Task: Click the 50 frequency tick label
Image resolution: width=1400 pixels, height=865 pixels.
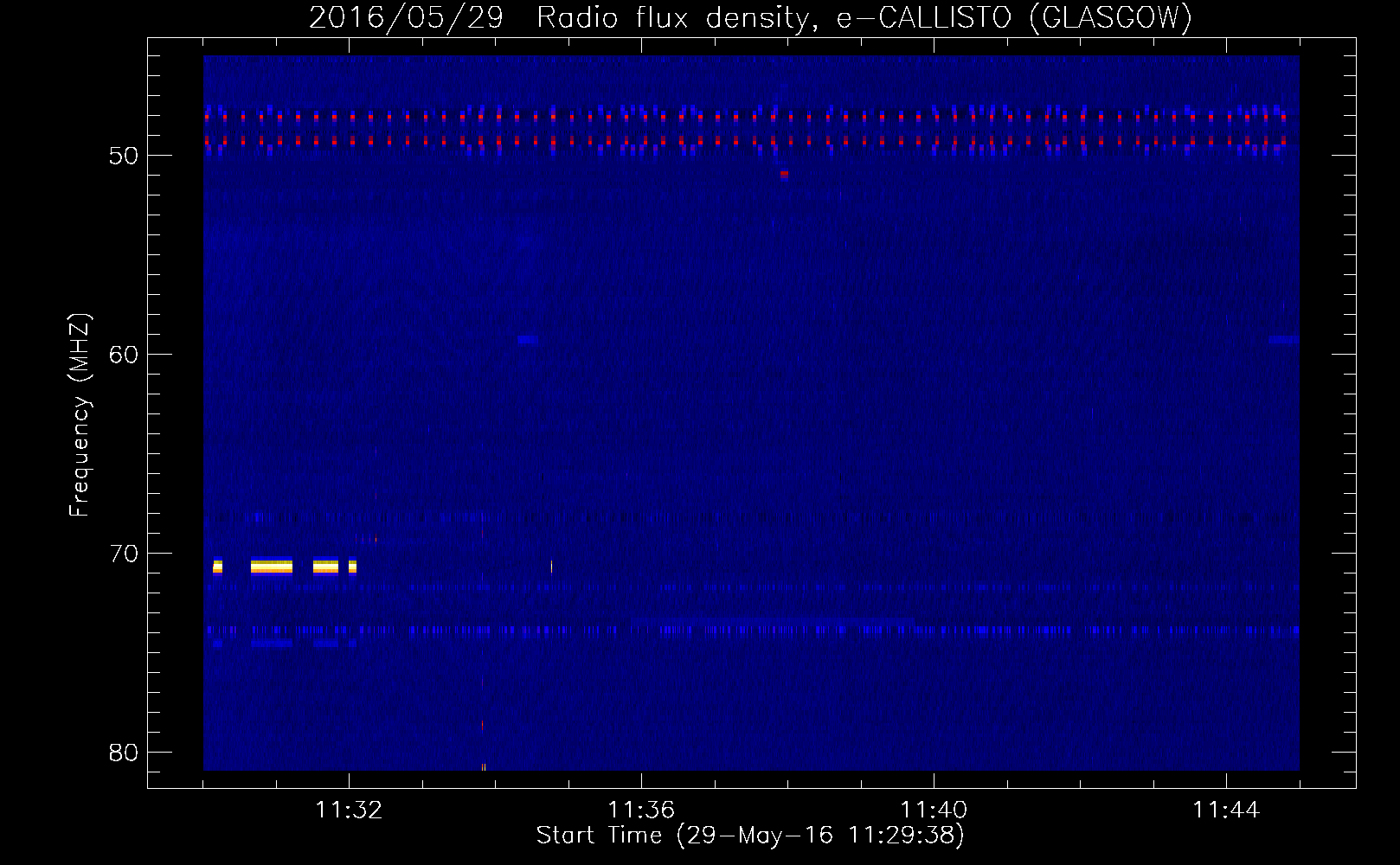Action: [124, 156]
